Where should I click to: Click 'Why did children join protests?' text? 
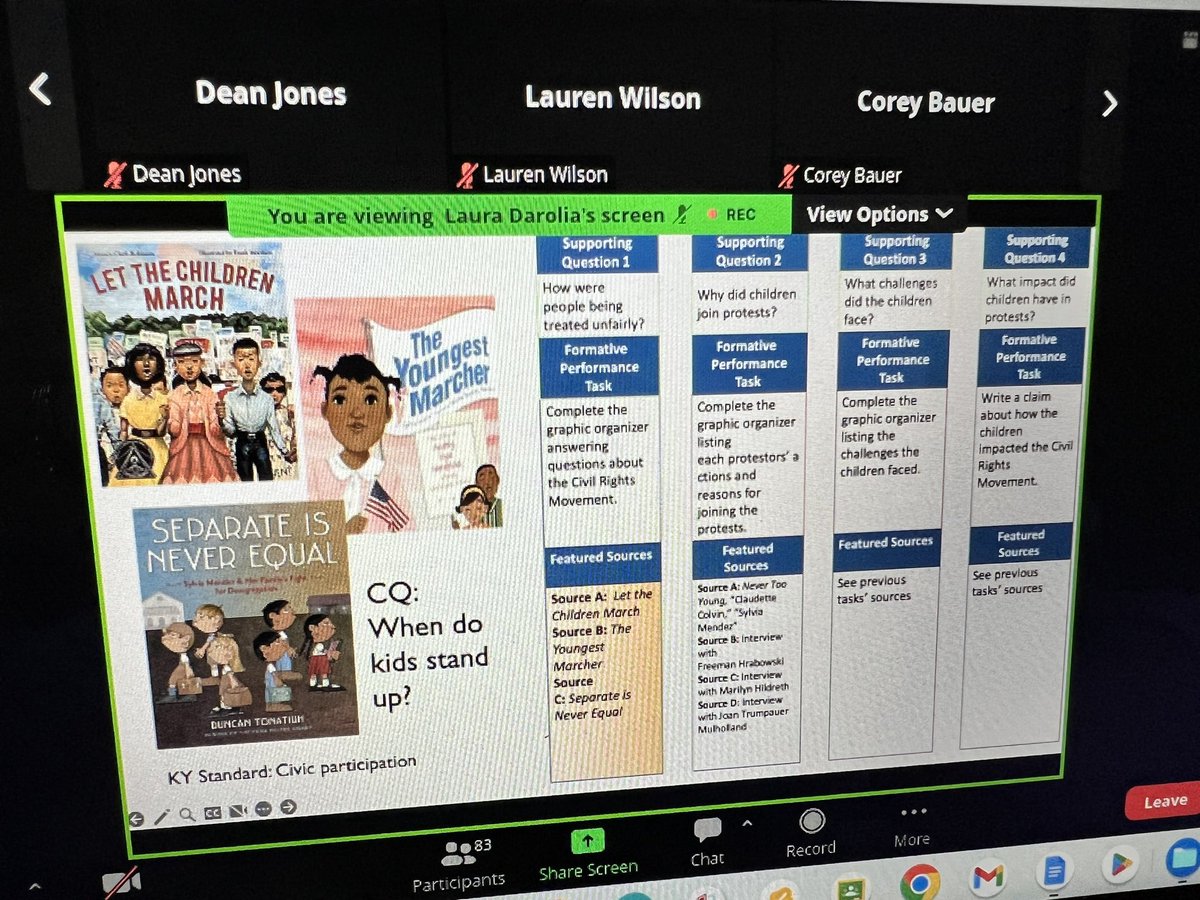(x=747, y=304)
